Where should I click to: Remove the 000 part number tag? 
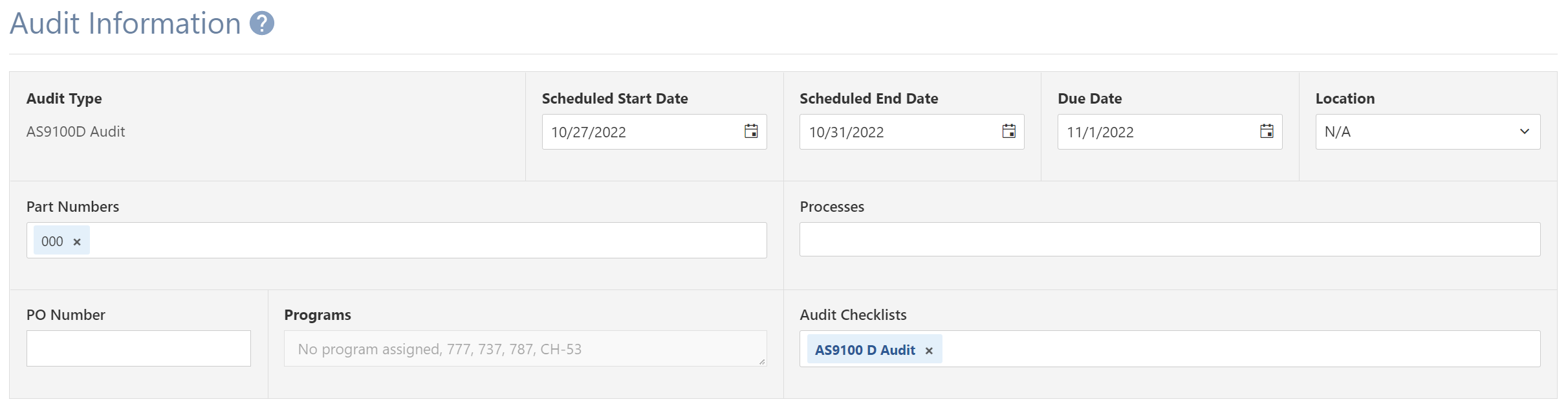point(77,242)
